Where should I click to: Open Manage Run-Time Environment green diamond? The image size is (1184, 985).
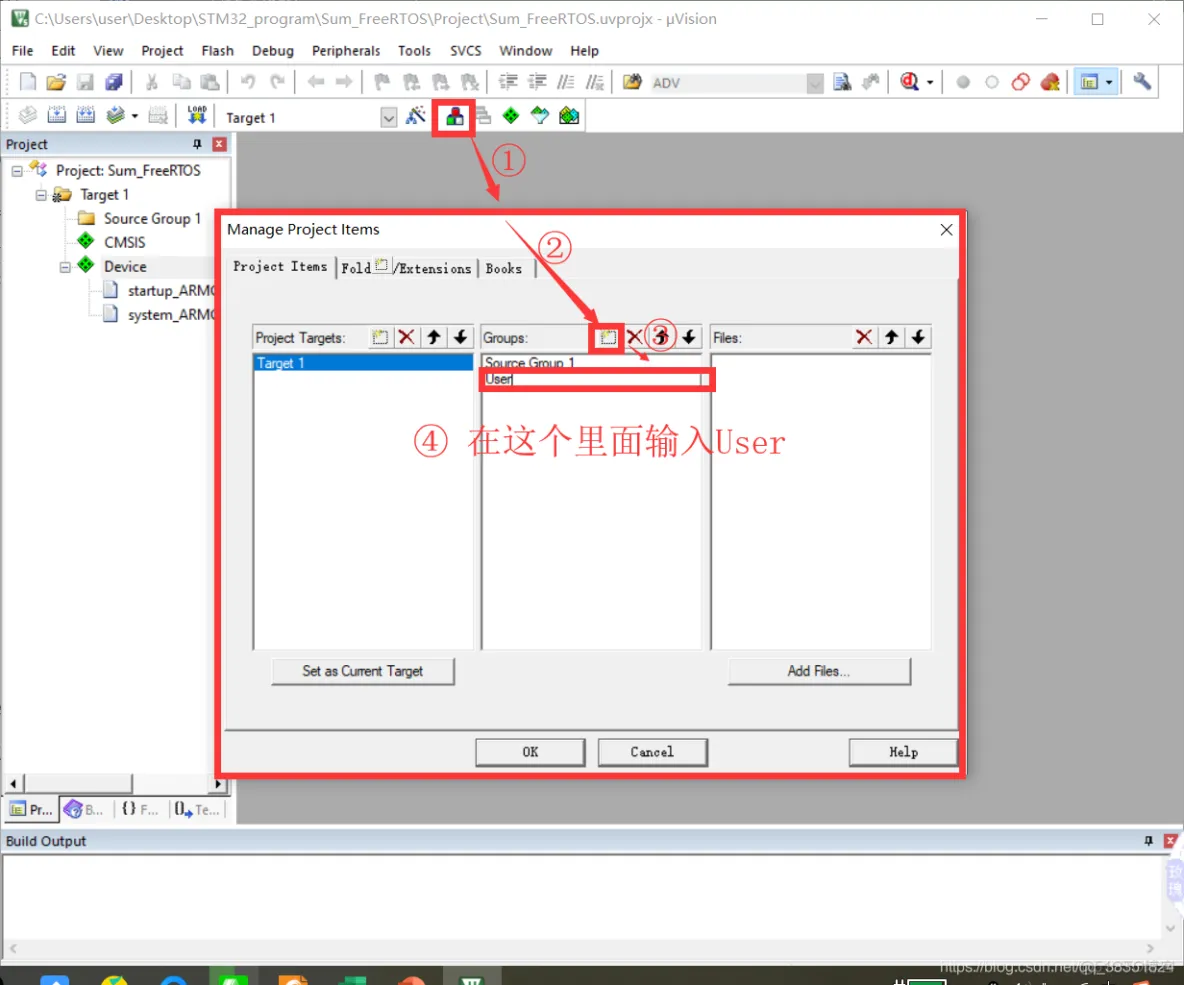(511, 116)
